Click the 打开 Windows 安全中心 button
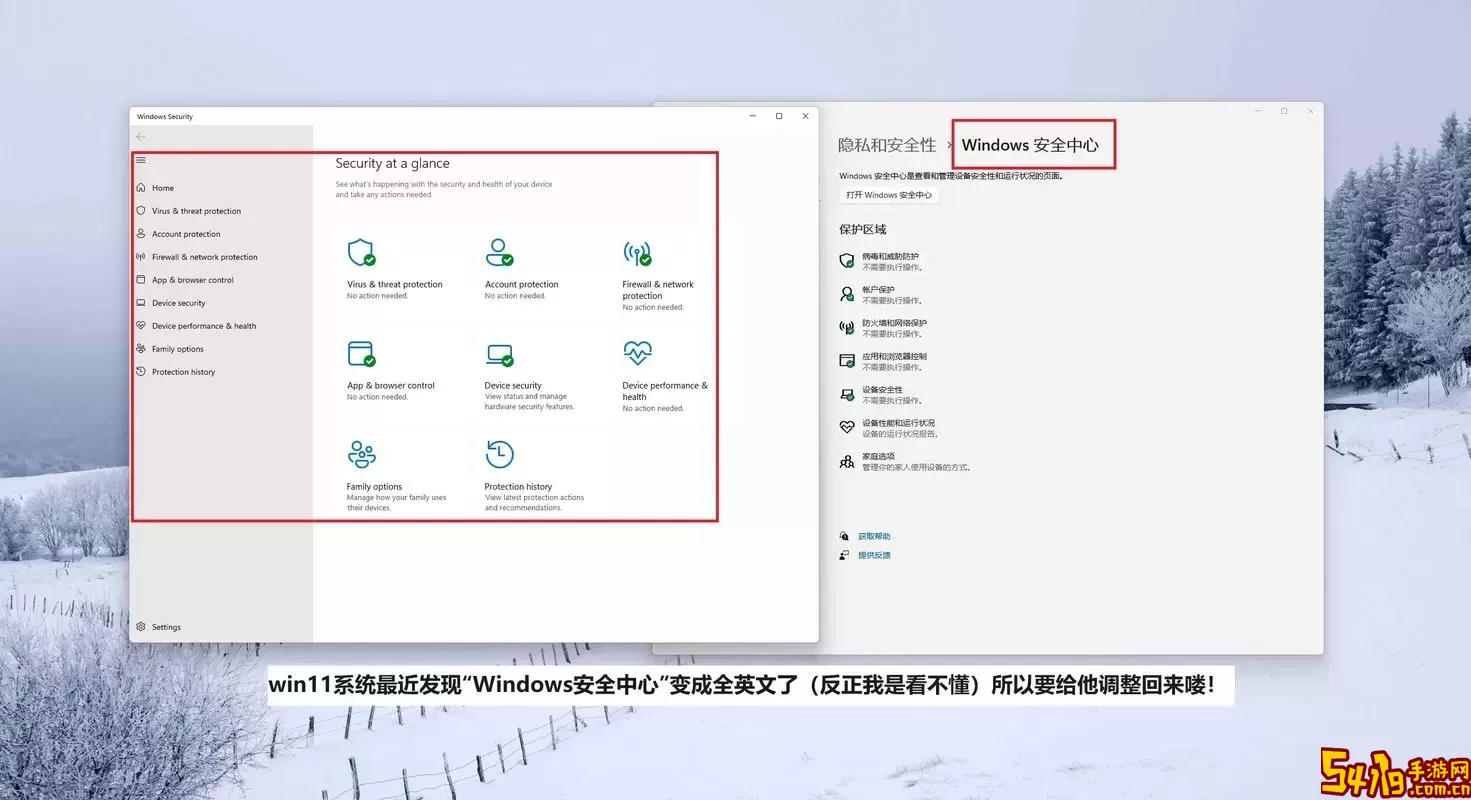Viewport: 1471px width, 800px height. 889,195
